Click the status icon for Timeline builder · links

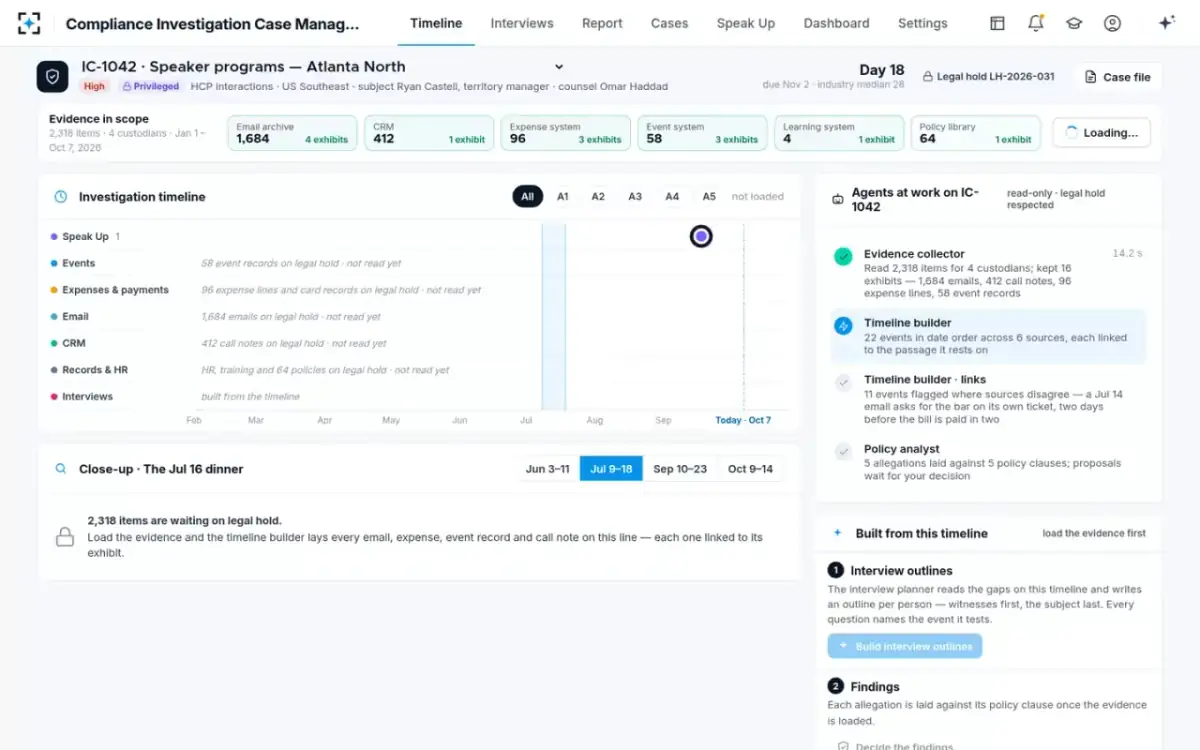pyautogui.click(x=843, y=382)
